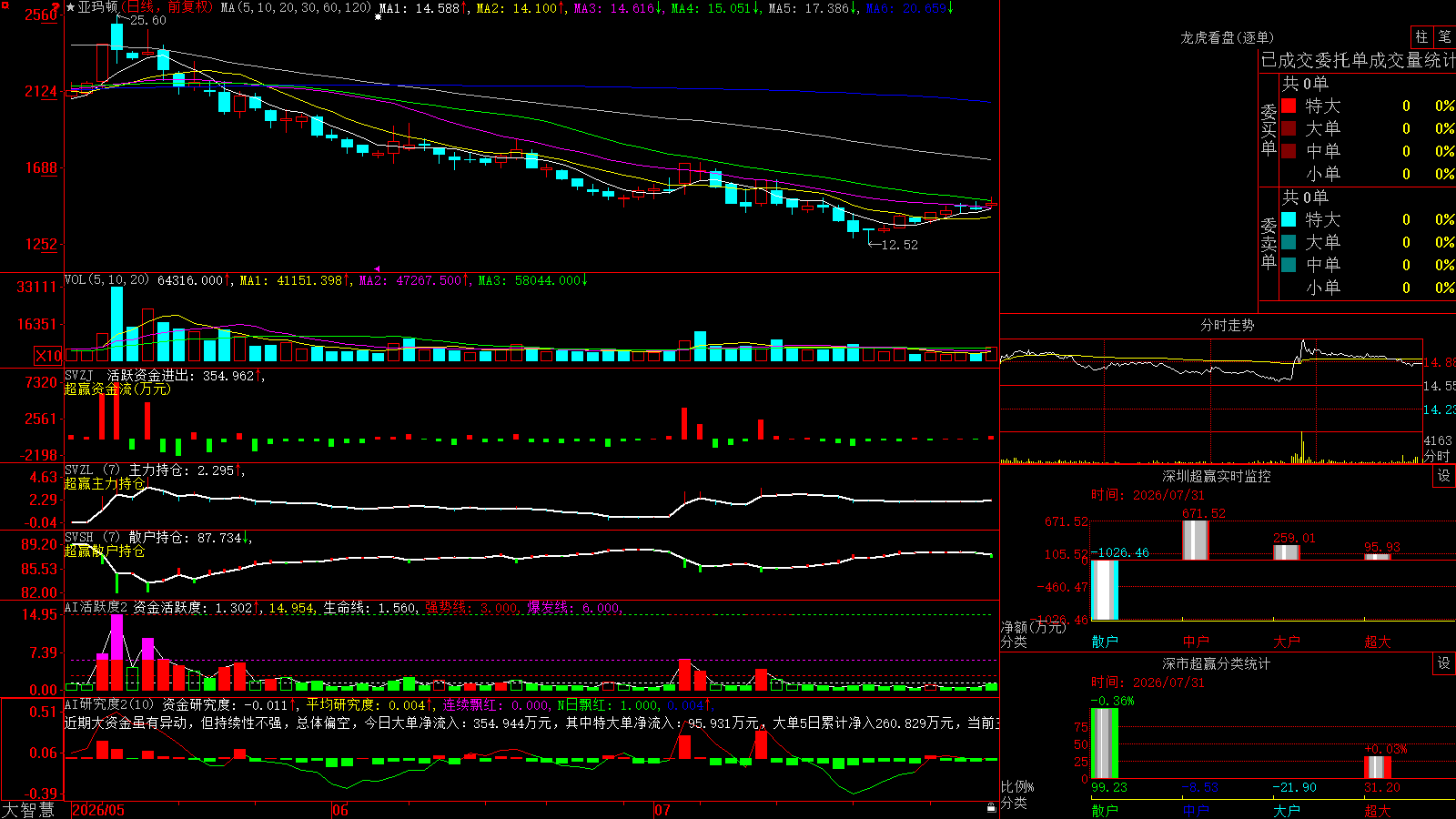Click the 06 month marker on the time axis
The height and width of the screenshot is (819, 1456).
(340, 810)
